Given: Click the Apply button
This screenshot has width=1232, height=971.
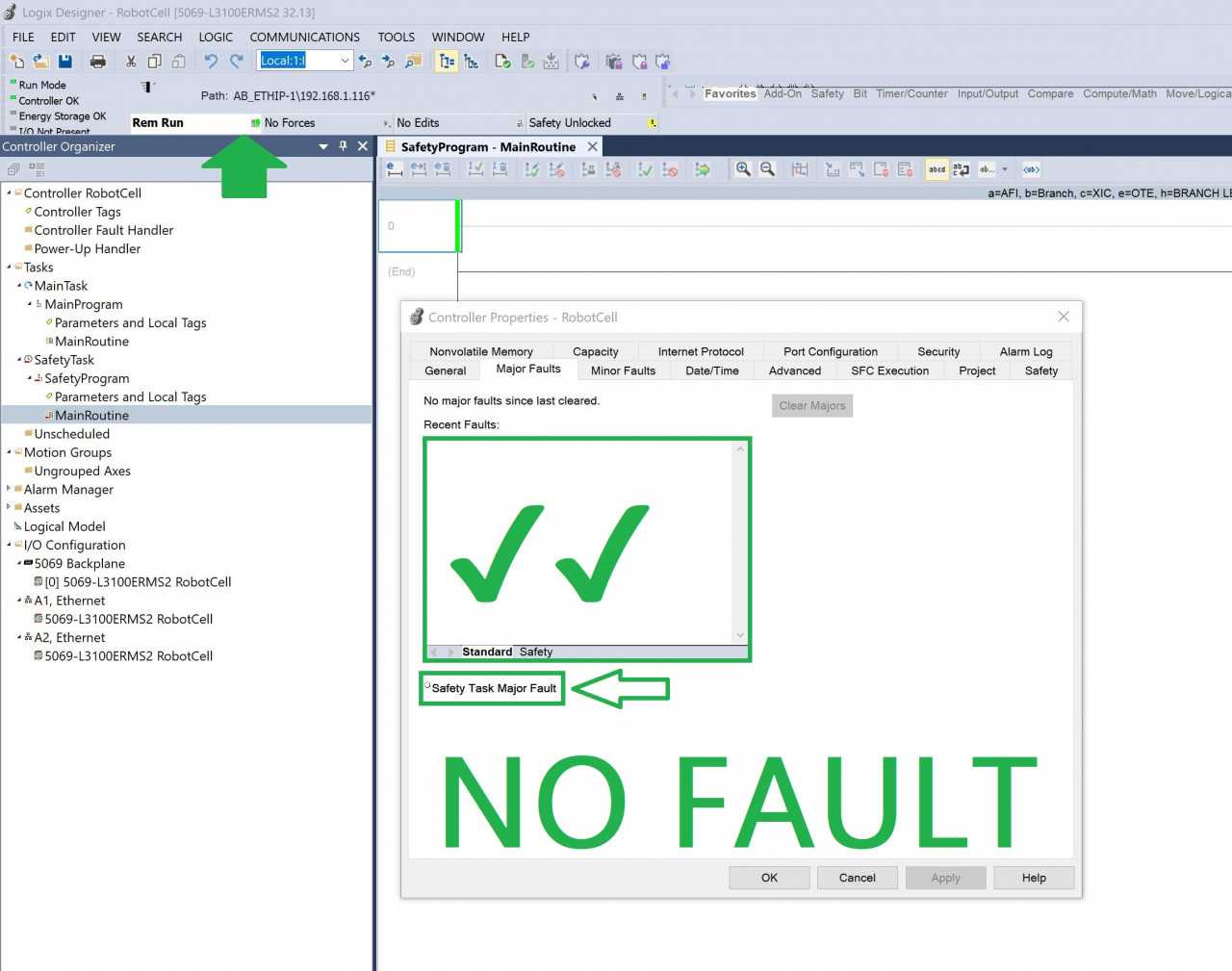Looking at the screenshot, I should (945, 878).
